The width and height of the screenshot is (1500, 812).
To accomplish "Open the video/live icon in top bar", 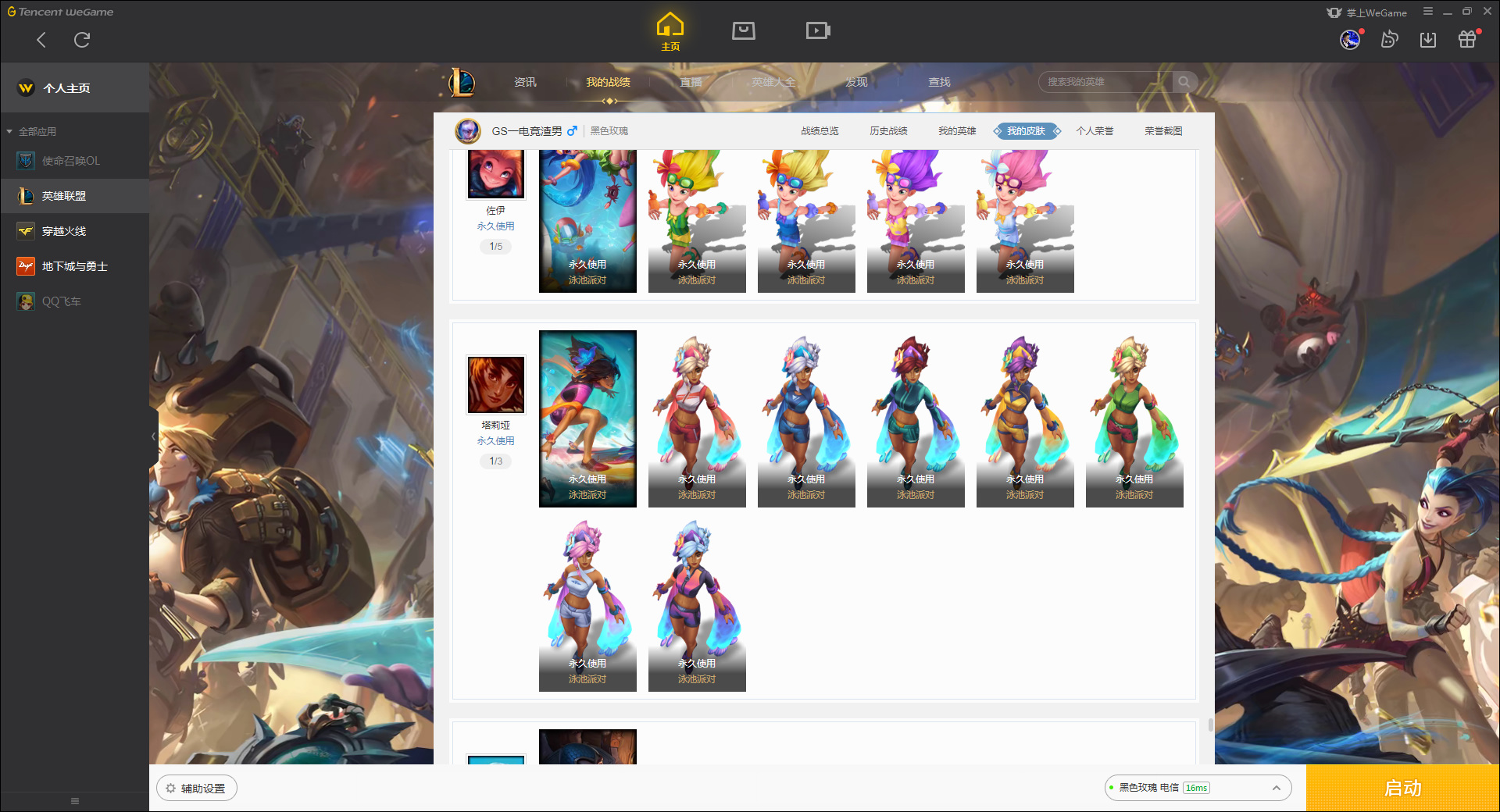I will pos(818,31).
